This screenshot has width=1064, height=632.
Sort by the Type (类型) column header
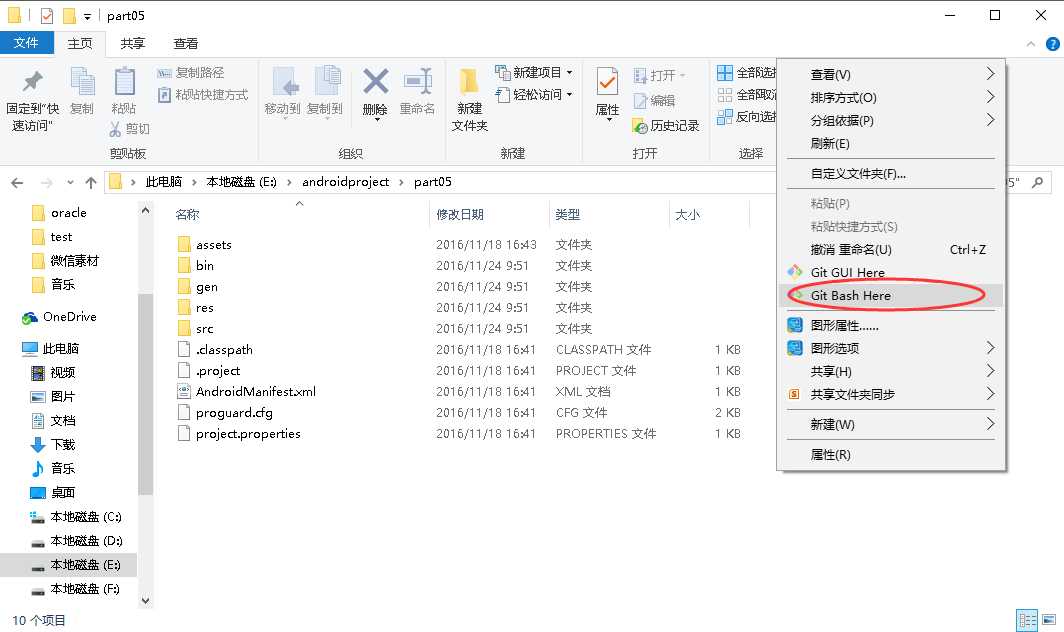click(x=567, y=215)
